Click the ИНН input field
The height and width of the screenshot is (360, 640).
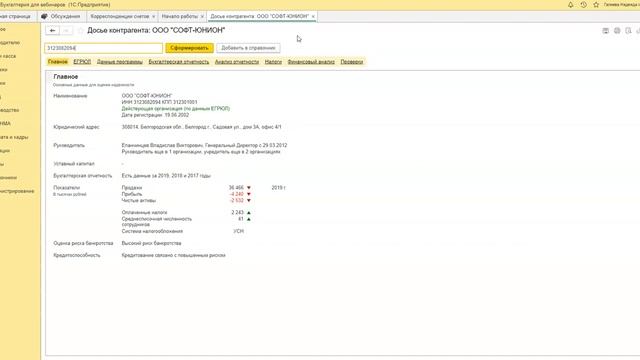tap(103, 48)
